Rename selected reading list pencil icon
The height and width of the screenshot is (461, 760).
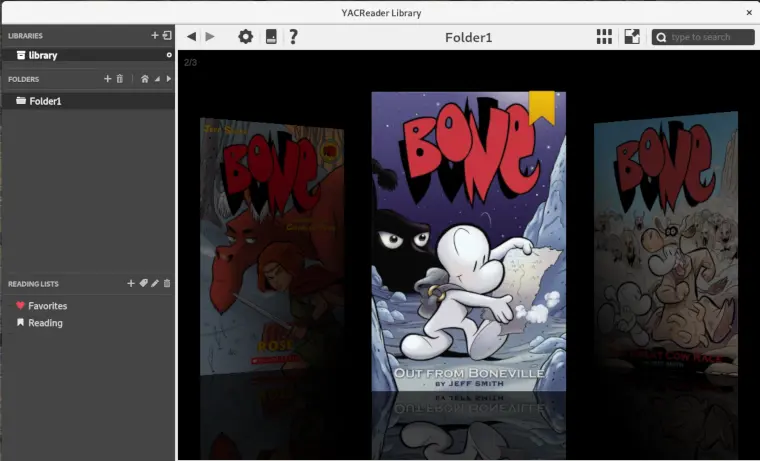[x=155, y=283]
